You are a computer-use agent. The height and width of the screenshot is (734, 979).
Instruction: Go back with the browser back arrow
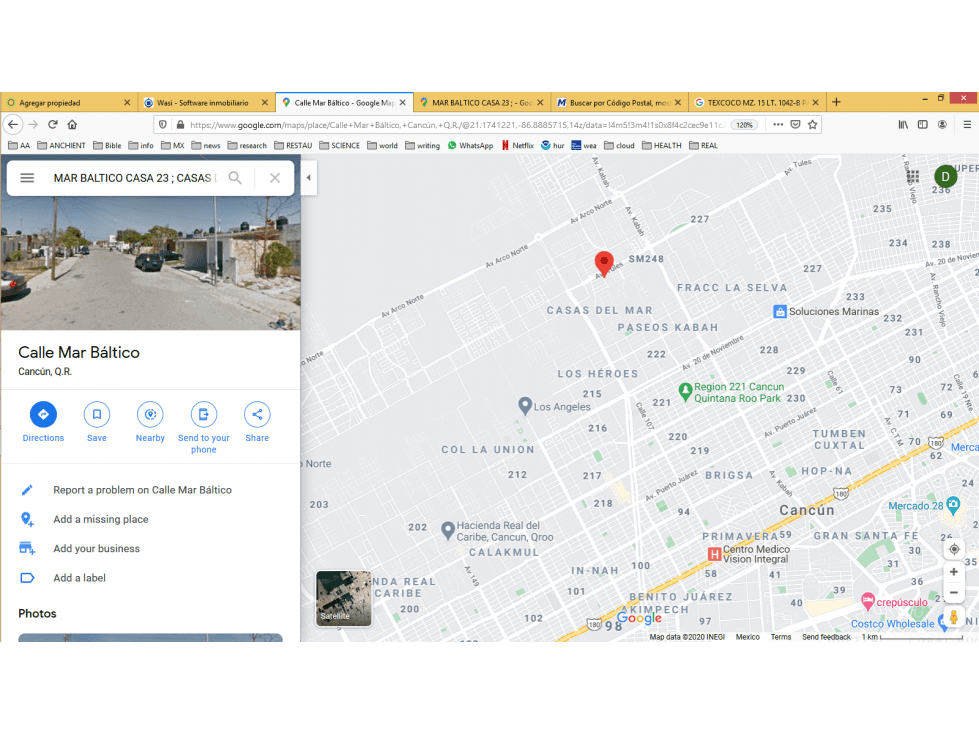click(13, 124)
